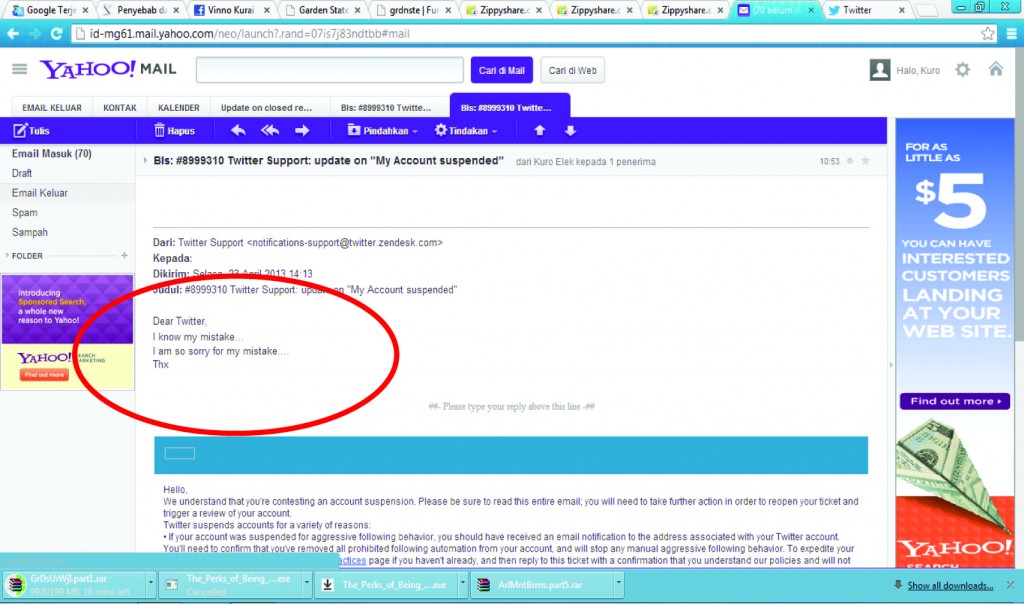
Task: Open the KALENDER tab
Action: [178, 108]
